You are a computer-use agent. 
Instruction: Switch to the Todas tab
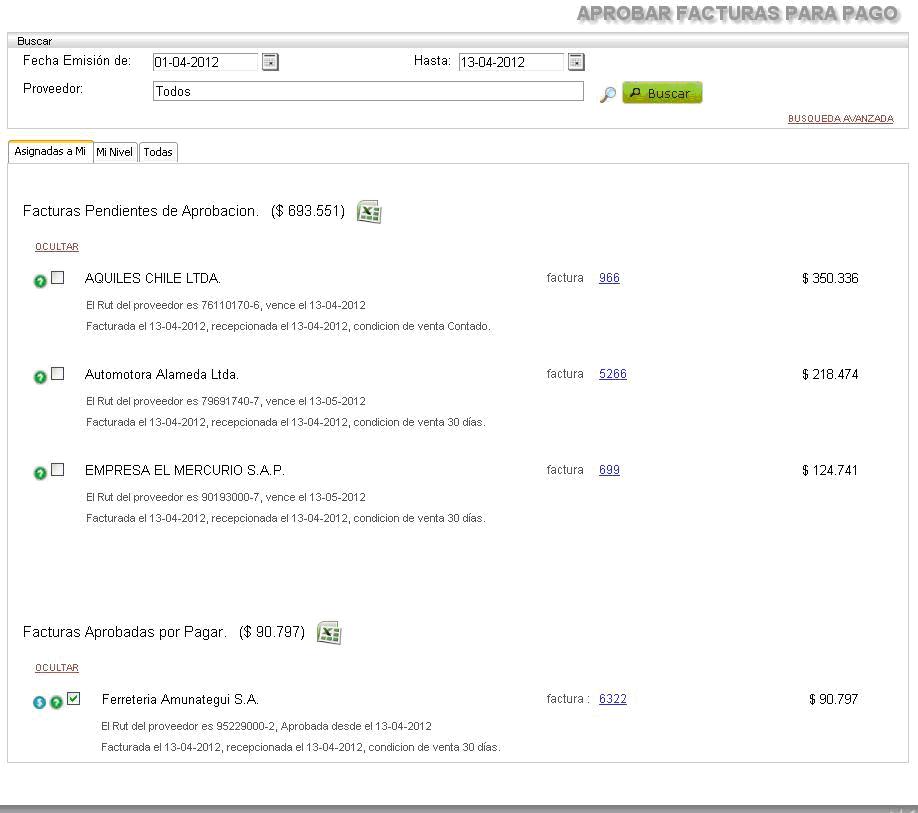click(158, 152)
